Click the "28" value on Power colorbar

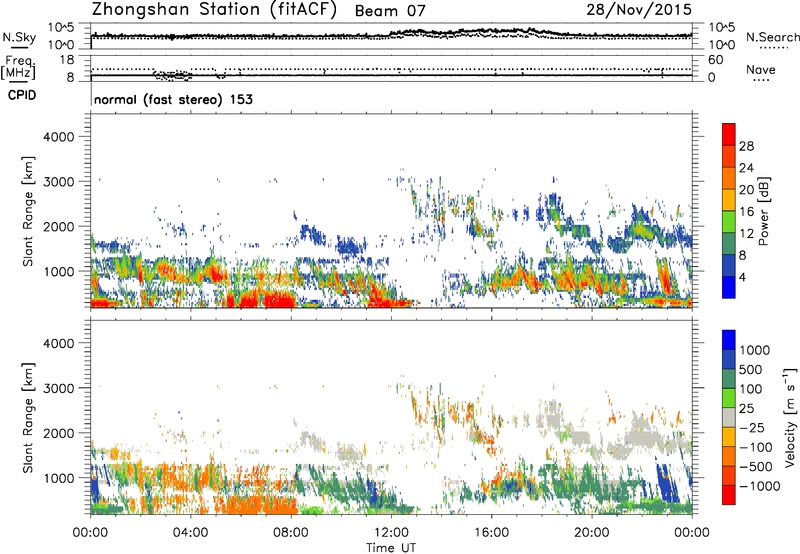[x=746, y=146]
